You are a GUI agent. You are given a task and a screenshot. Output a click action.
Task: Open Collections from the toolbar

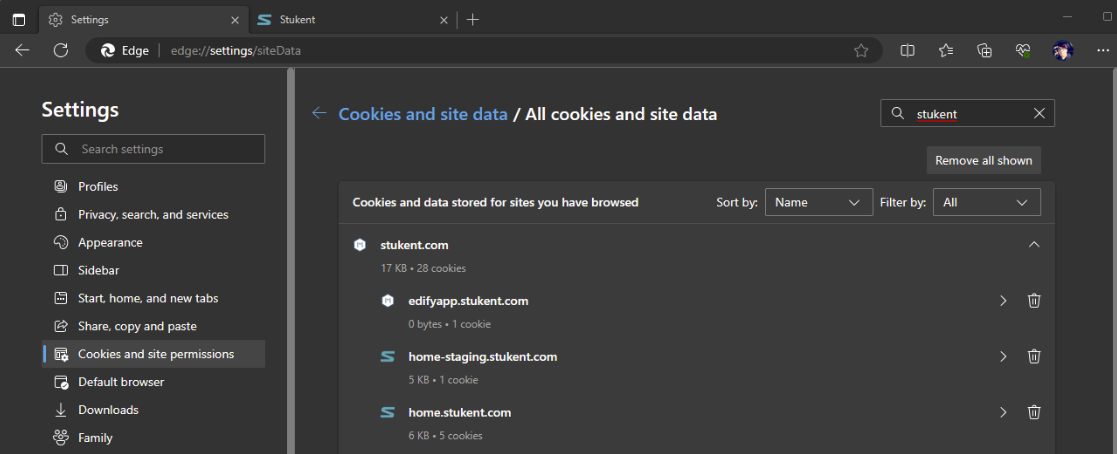point(984,51)
